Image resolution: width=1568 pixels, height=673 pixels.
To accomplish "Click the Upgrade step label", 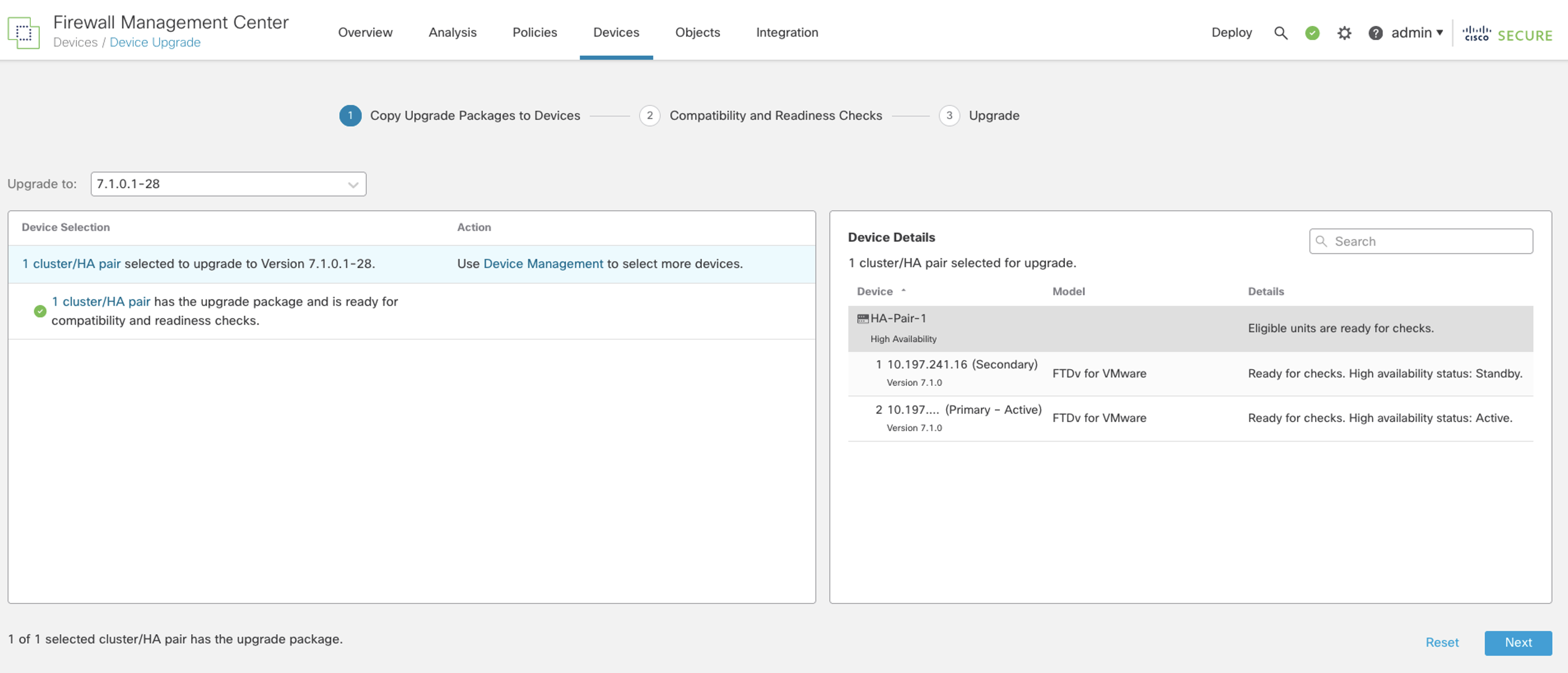I will [994, 116].
